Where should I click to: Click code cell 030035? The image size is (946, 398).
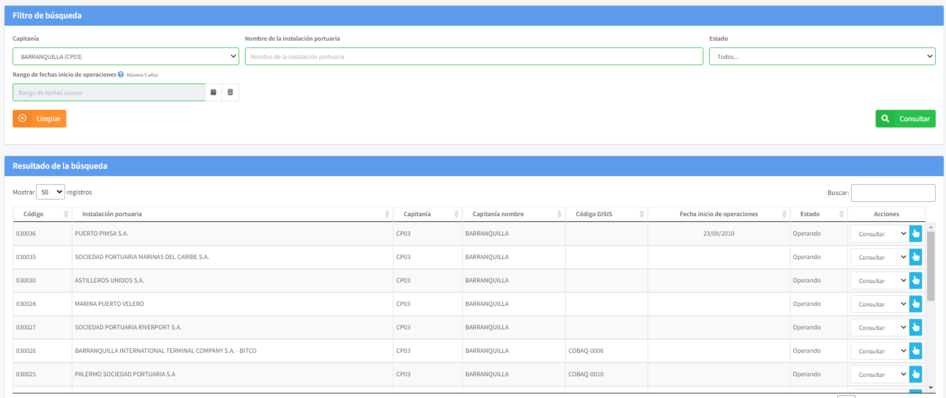tap(42, 257)
